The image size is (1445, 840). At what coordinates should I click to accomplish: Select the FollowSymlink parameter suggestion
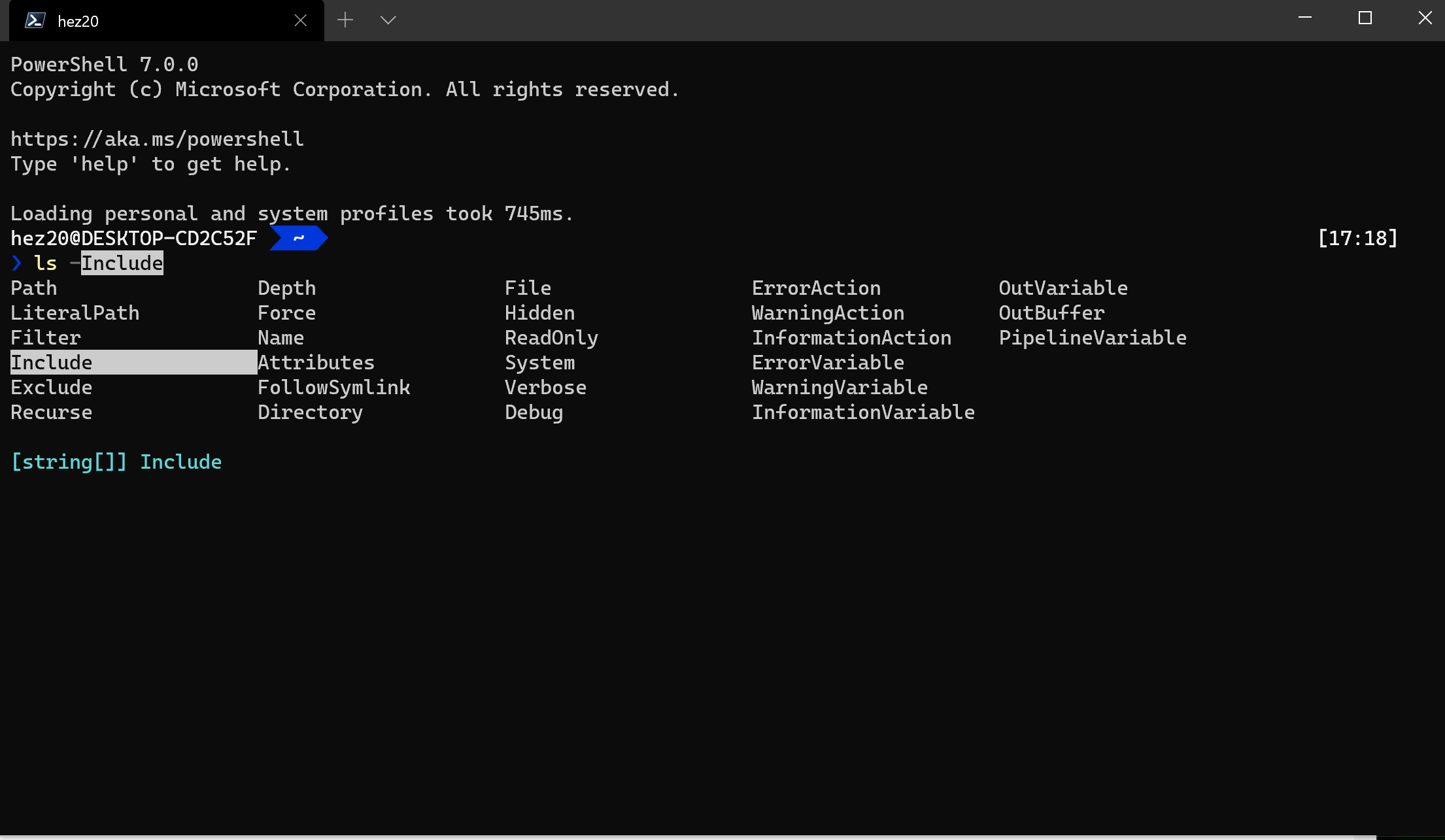click(x=334, y=387)
